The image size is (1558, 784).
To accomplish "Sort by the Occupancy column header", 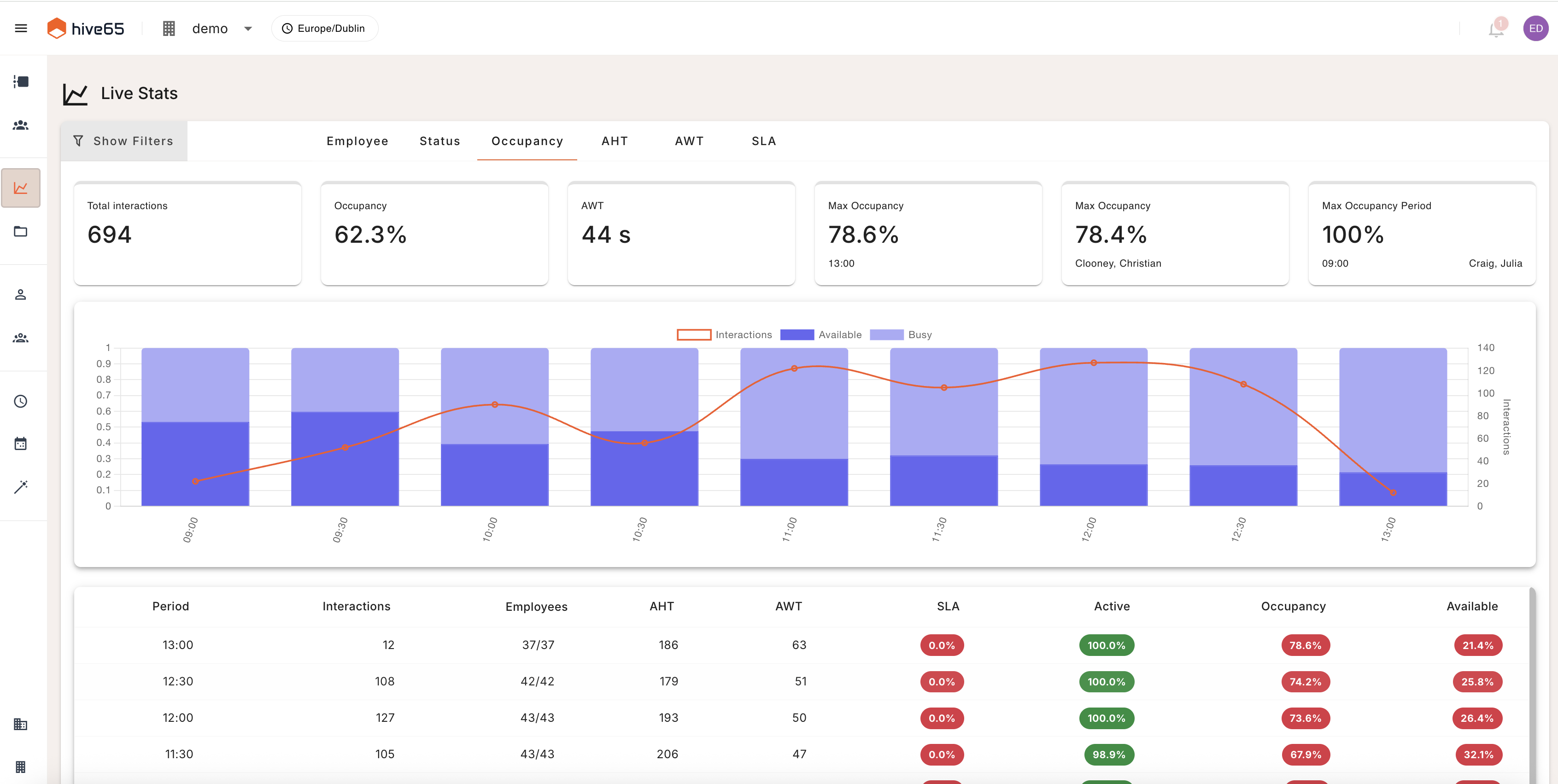I will click(1293, 606).
